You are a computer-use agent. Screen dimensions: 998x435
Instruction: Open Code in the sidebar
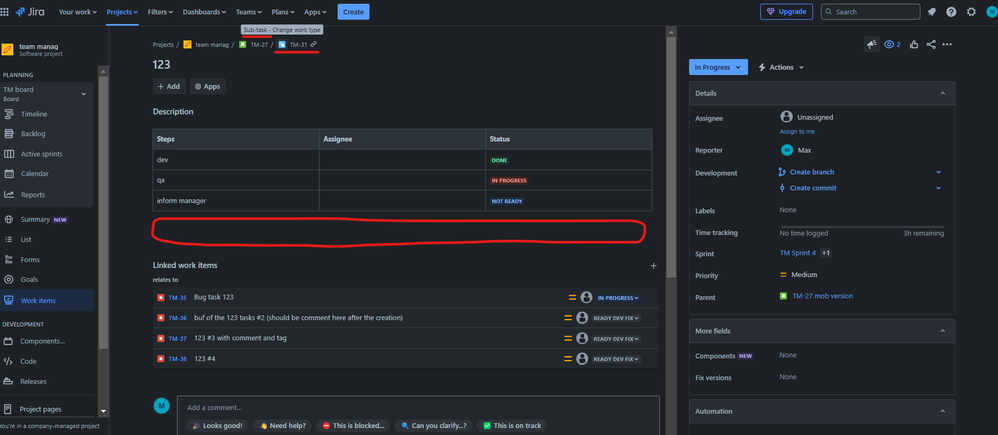point(28,361)
